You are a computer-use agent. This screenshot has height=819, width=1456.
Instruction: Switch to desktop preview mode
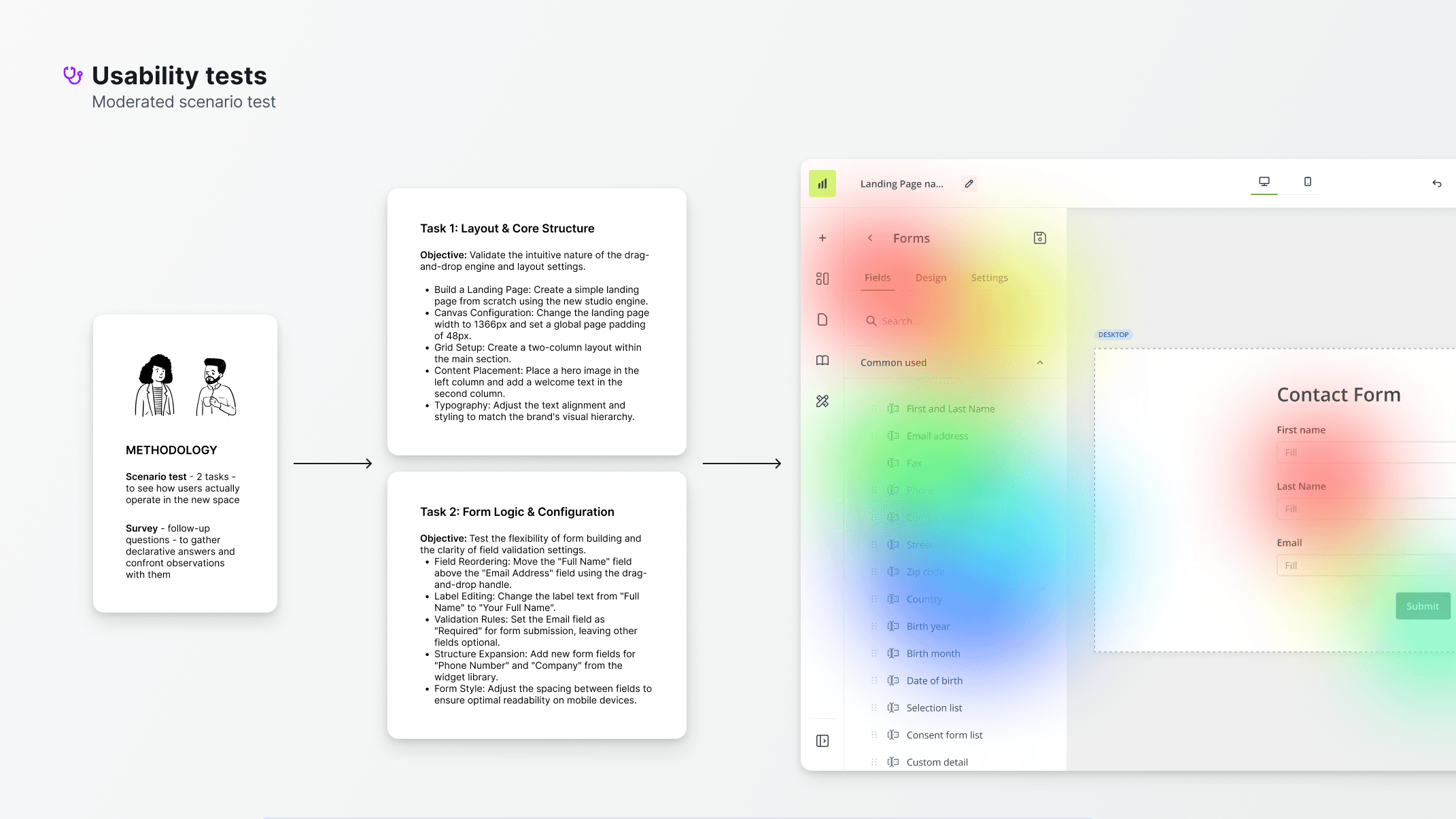[1264, 181]
